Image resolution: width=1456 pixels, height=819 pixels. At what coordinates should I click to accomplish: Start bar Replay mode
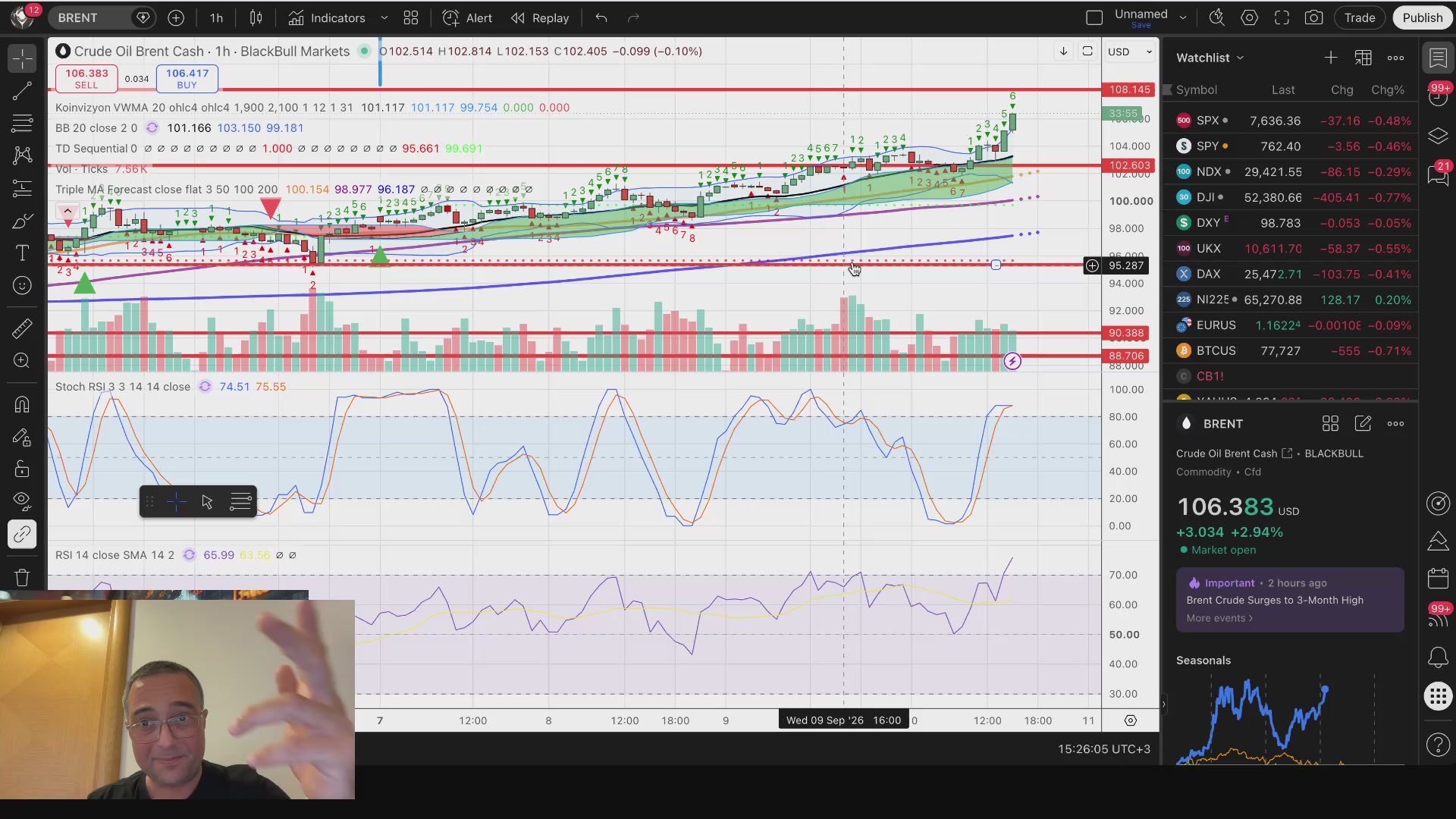pyautogui.click(x=540, y=17)
